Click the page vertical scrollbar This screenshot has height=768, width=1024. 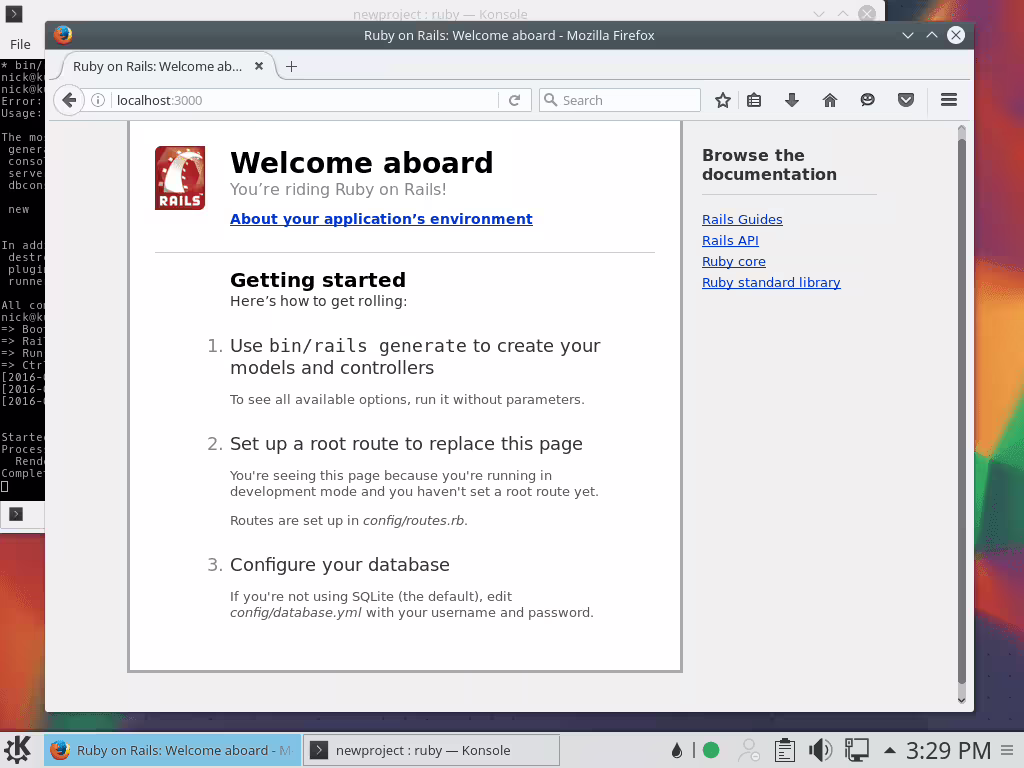point(961,411)
